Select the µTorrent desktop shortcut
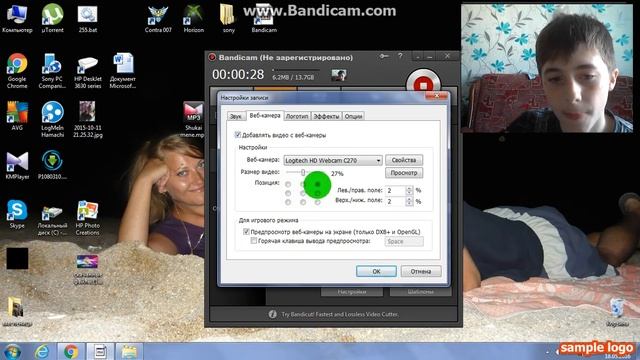640x360 pixels. 52,18
